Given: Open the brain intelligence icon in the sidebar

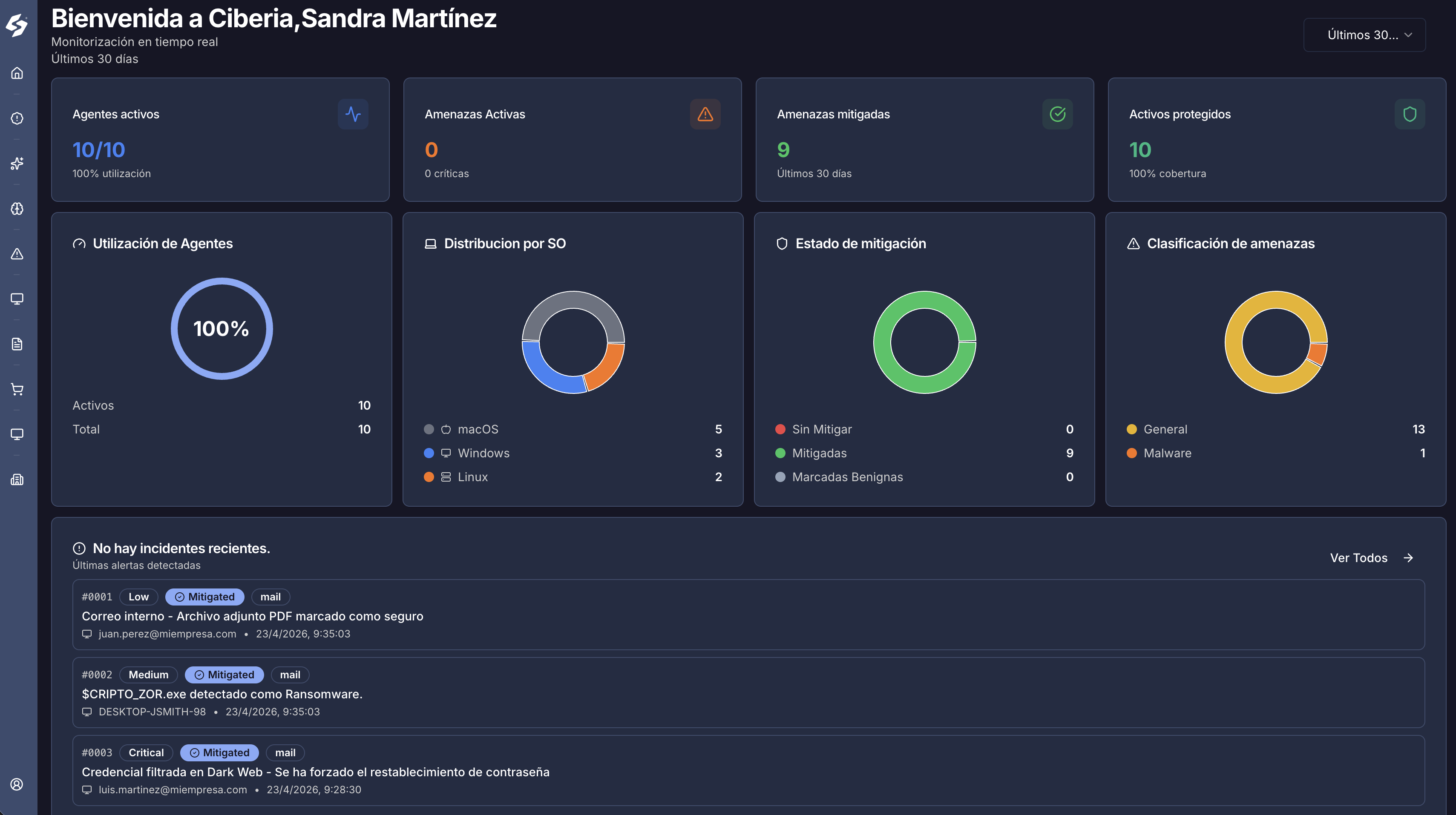Looking at the screenshot, I should pos(17,209).
